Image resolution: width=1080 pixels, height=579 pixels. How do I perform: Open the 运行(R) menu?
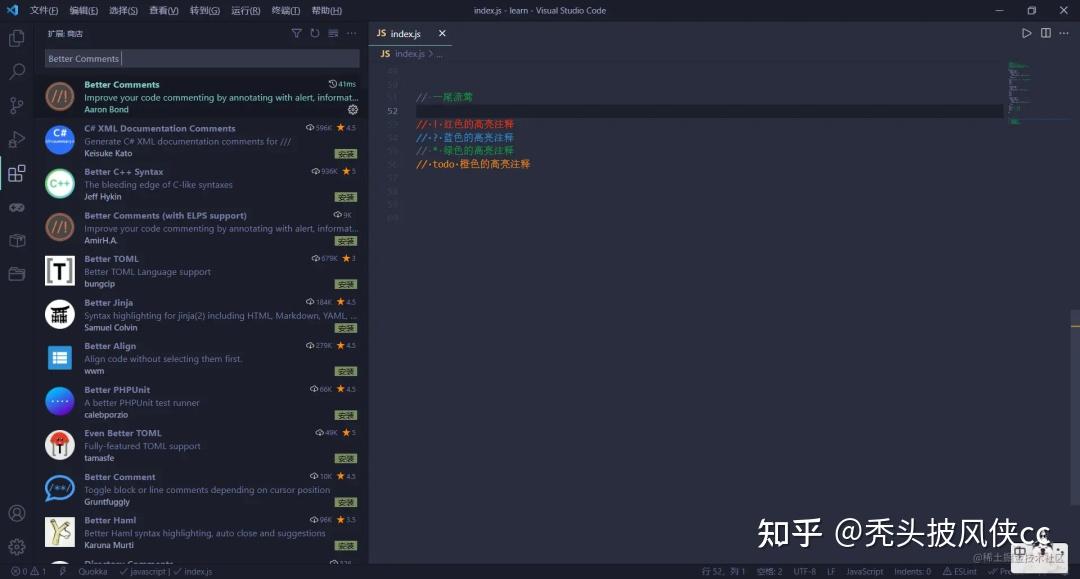point(245,10)
